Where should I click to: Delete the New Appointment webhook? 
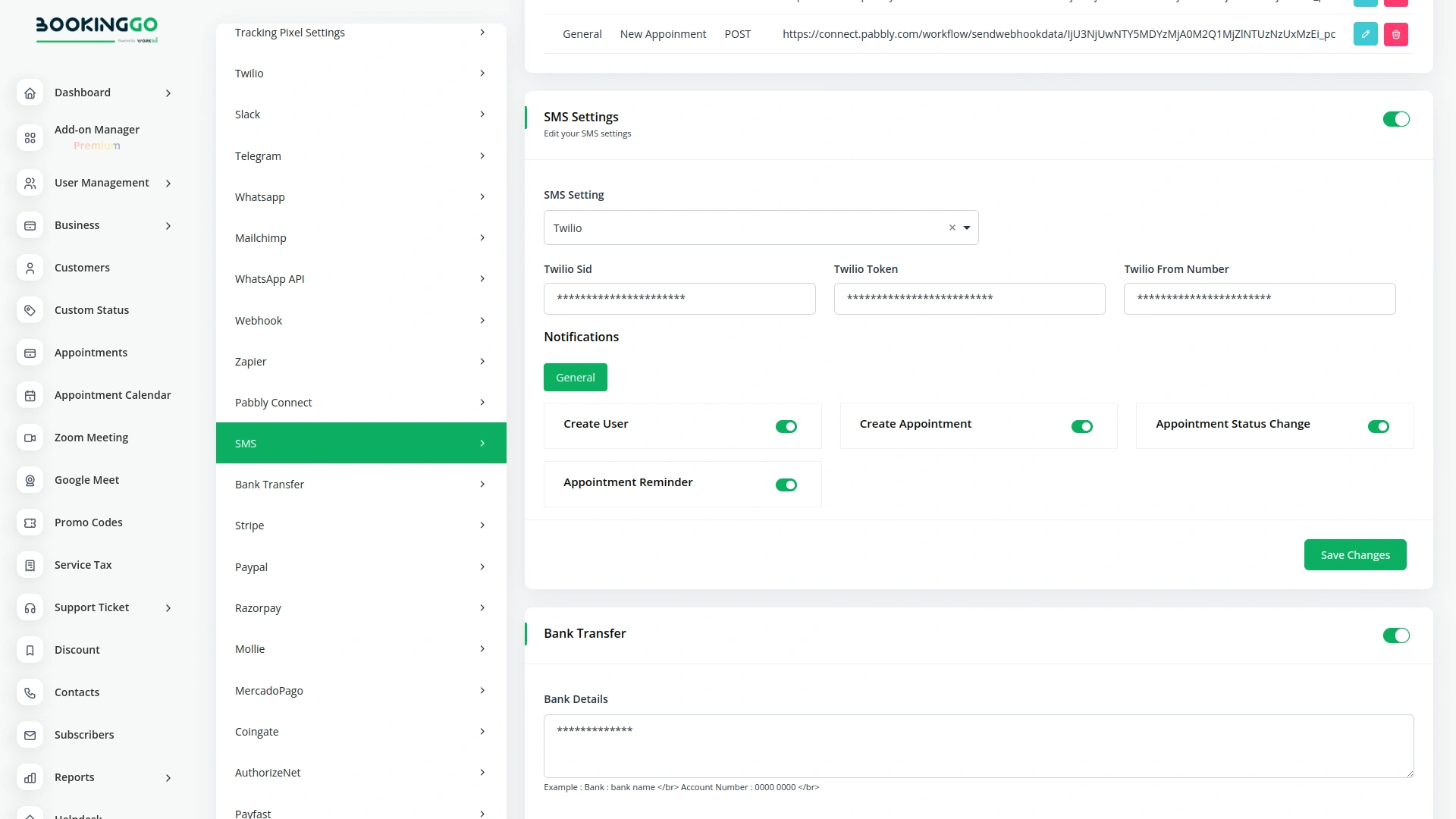pos(1396,34)
